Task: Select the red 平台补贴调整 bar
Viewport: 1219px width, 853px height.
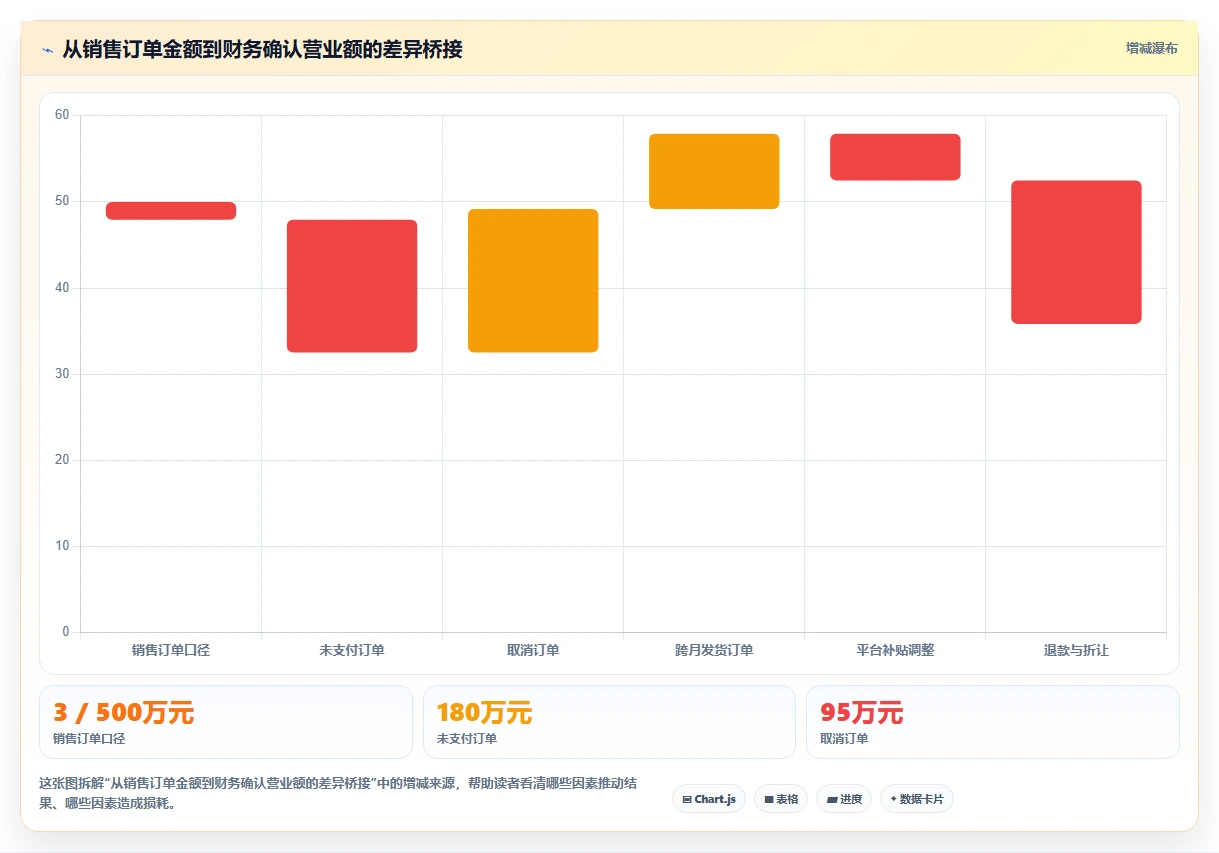Action: [x=895, y=157]
